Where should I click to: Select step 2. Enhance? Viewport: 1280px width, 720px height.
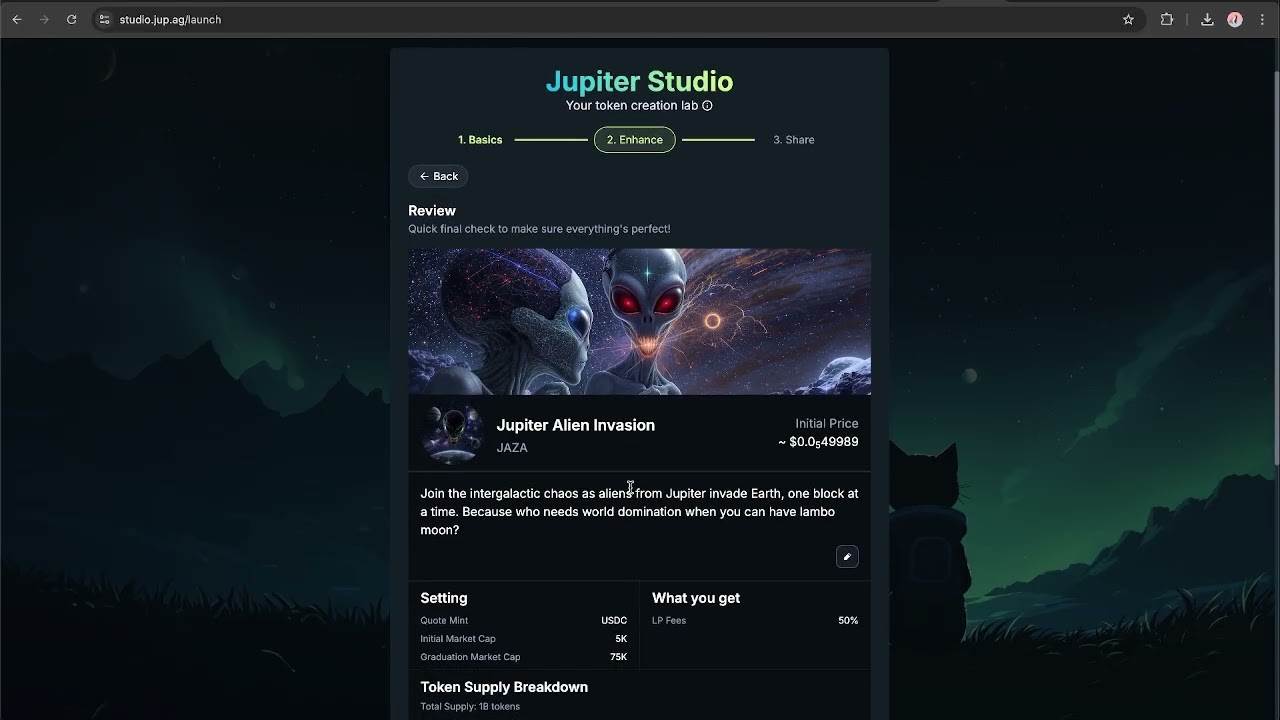[635, 140]
